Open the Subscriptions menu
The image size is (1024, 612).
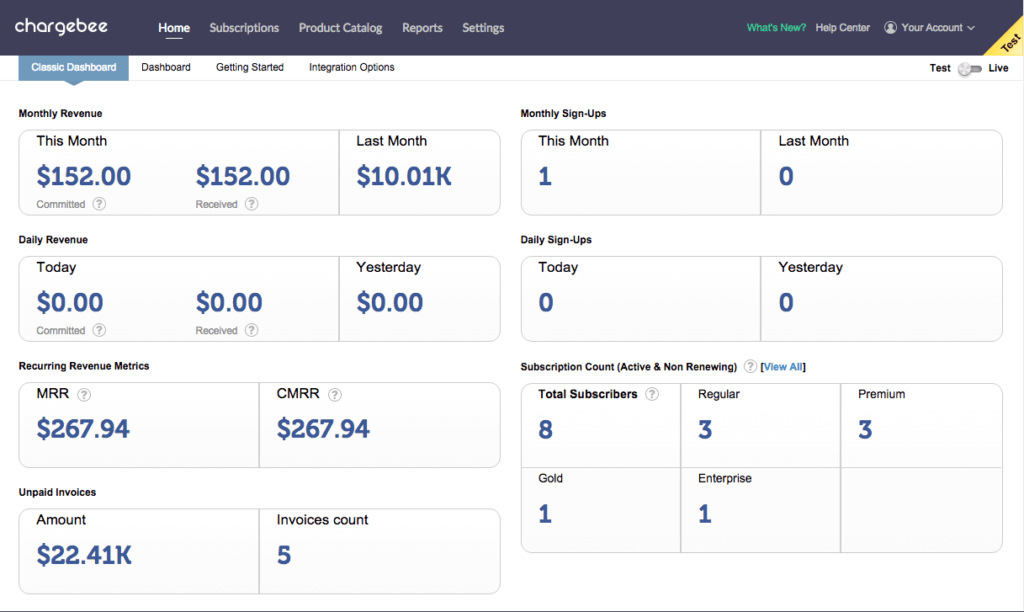244,28
